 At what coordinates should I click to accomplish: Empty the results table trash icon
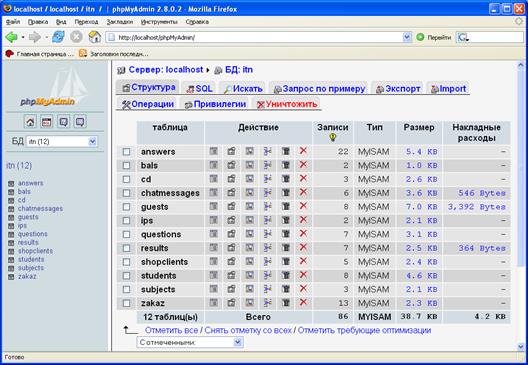(286, 248)
